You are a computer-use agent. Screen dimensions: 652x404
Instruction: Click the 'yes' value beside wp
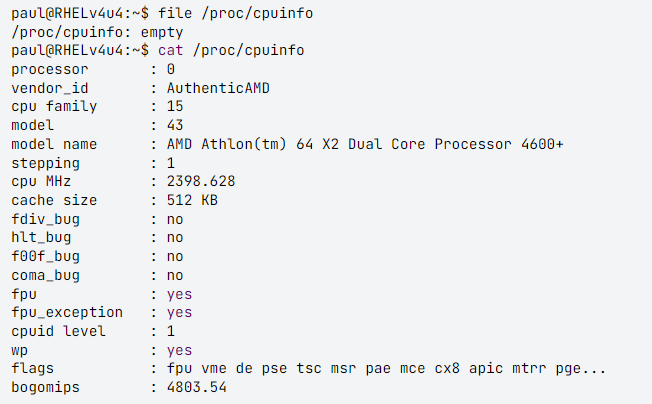[x=179, y=350]
